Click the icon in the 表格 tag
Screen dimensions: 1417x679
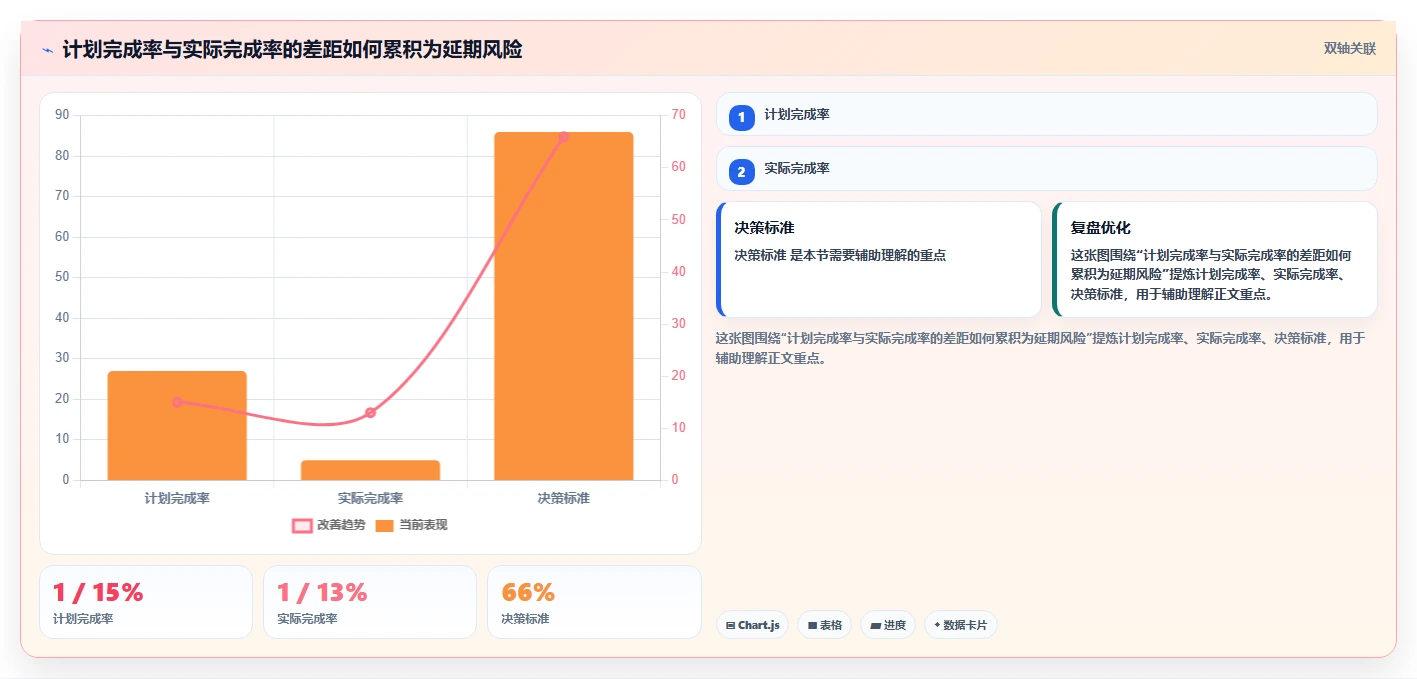click(812, 626)
